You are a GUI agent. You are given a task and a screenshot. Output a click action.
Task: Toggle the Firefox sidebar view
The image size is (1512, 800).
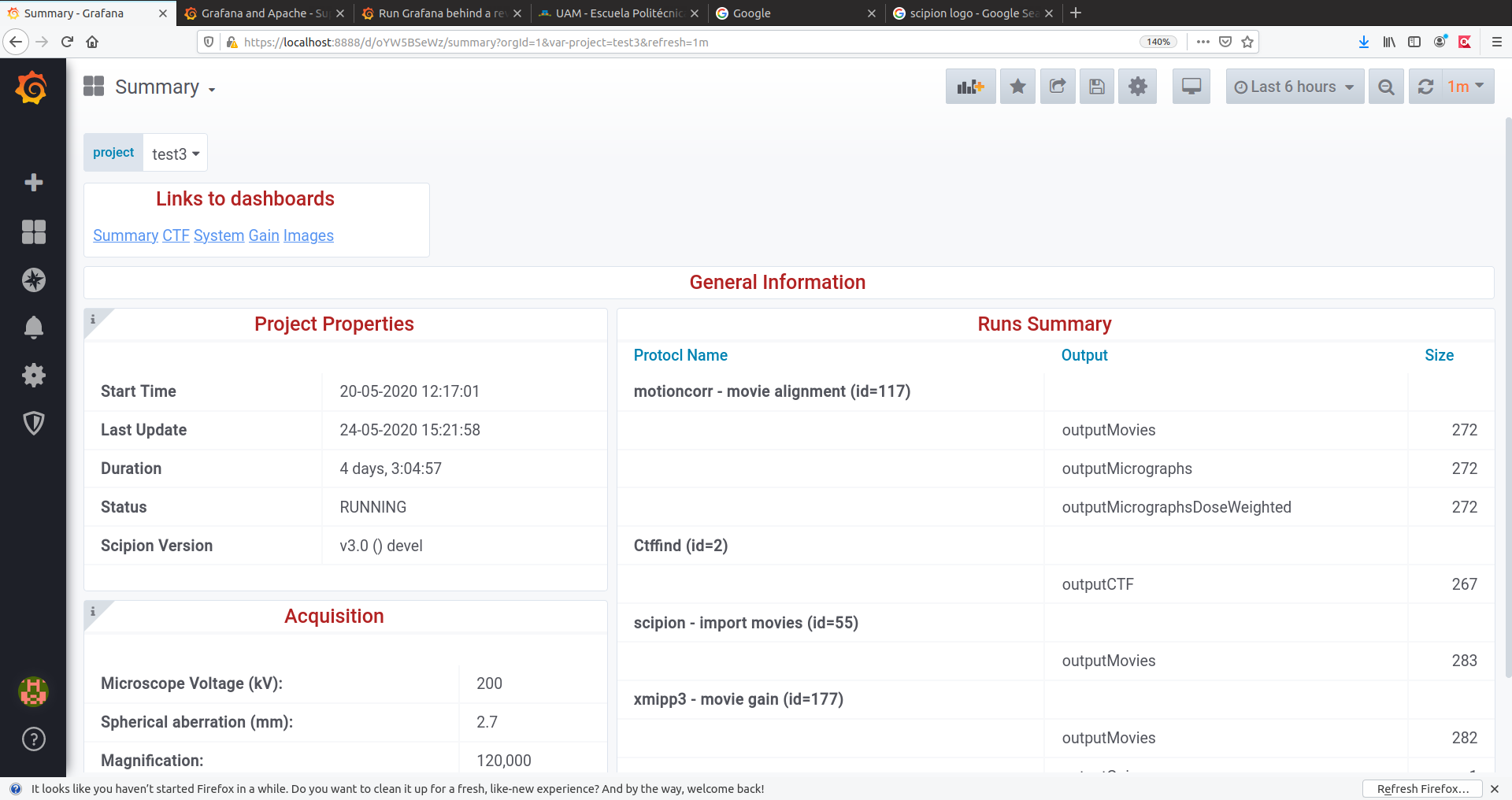(x=1414, y=42)
